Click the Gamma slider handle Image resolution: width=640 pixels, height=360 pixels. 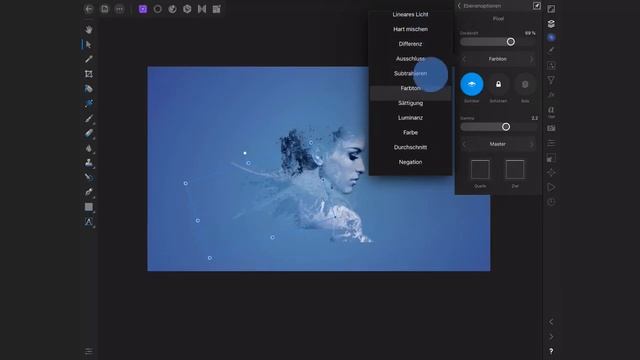(506, 127)
